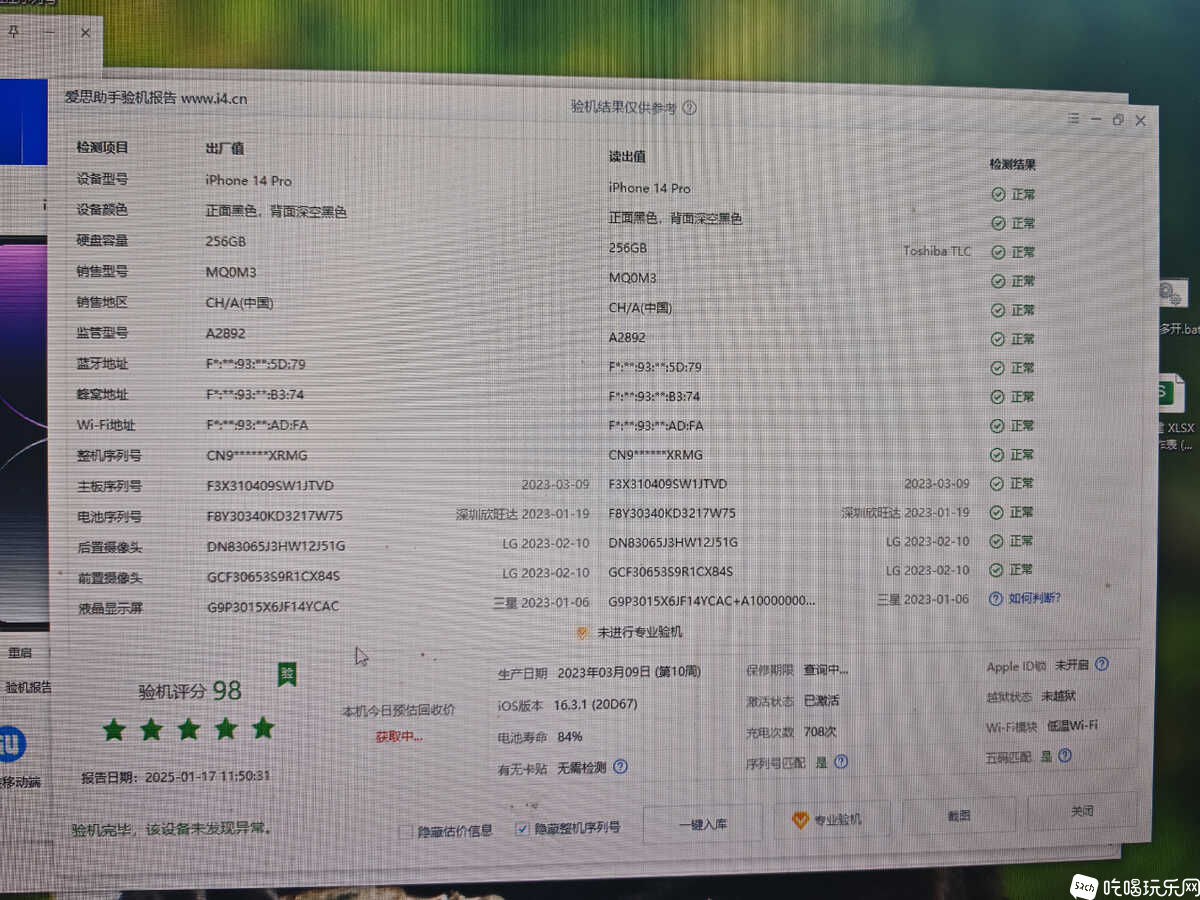This screenshot has width=1200, height=900.
Task: Click the help icon next to 序列号匹配 是
Action: [840, 762]
